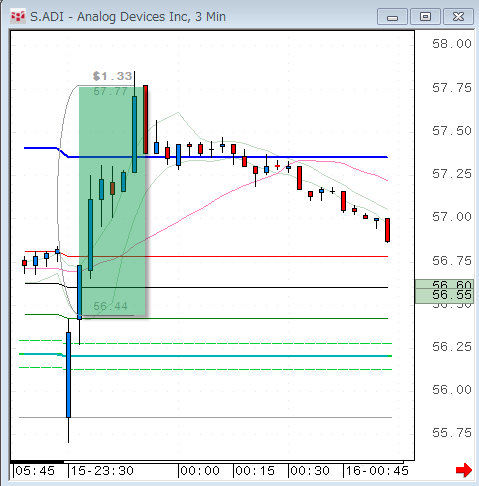
Task: Click the 57.77 high label in green box
Action: coord(110,91)
